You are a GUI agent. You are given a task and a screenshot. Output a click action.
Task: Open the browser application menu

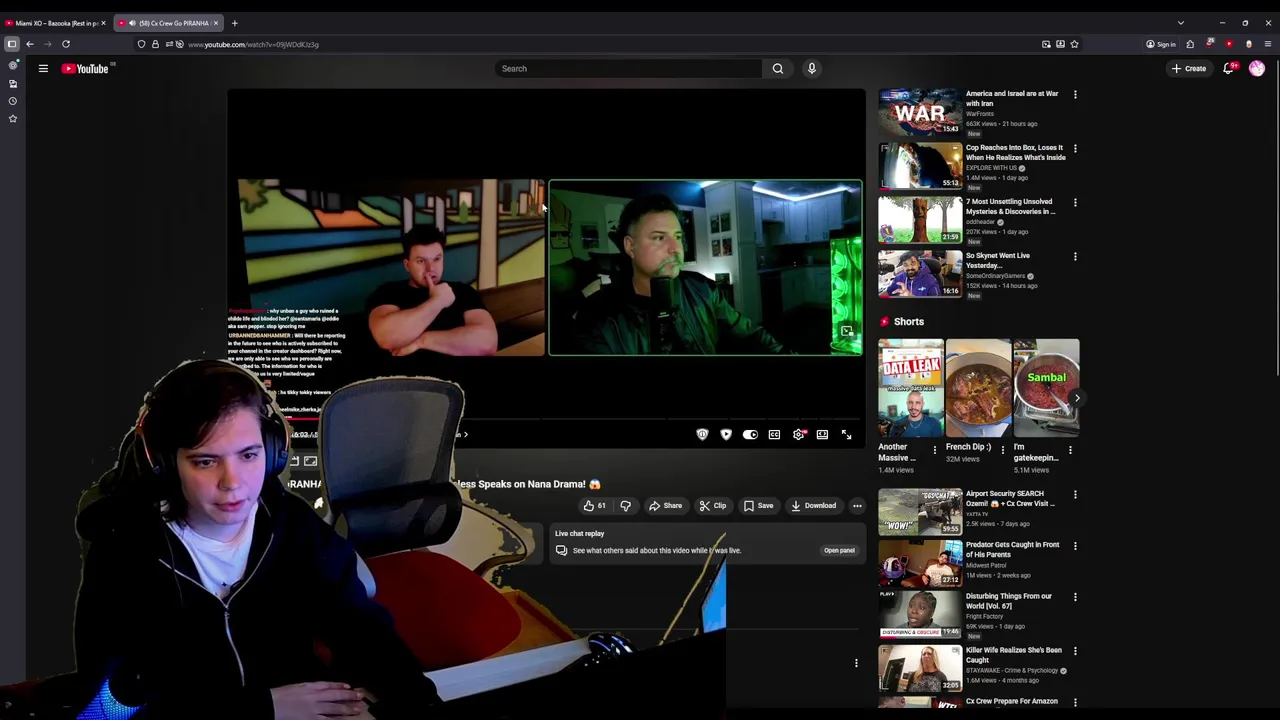1268,44
